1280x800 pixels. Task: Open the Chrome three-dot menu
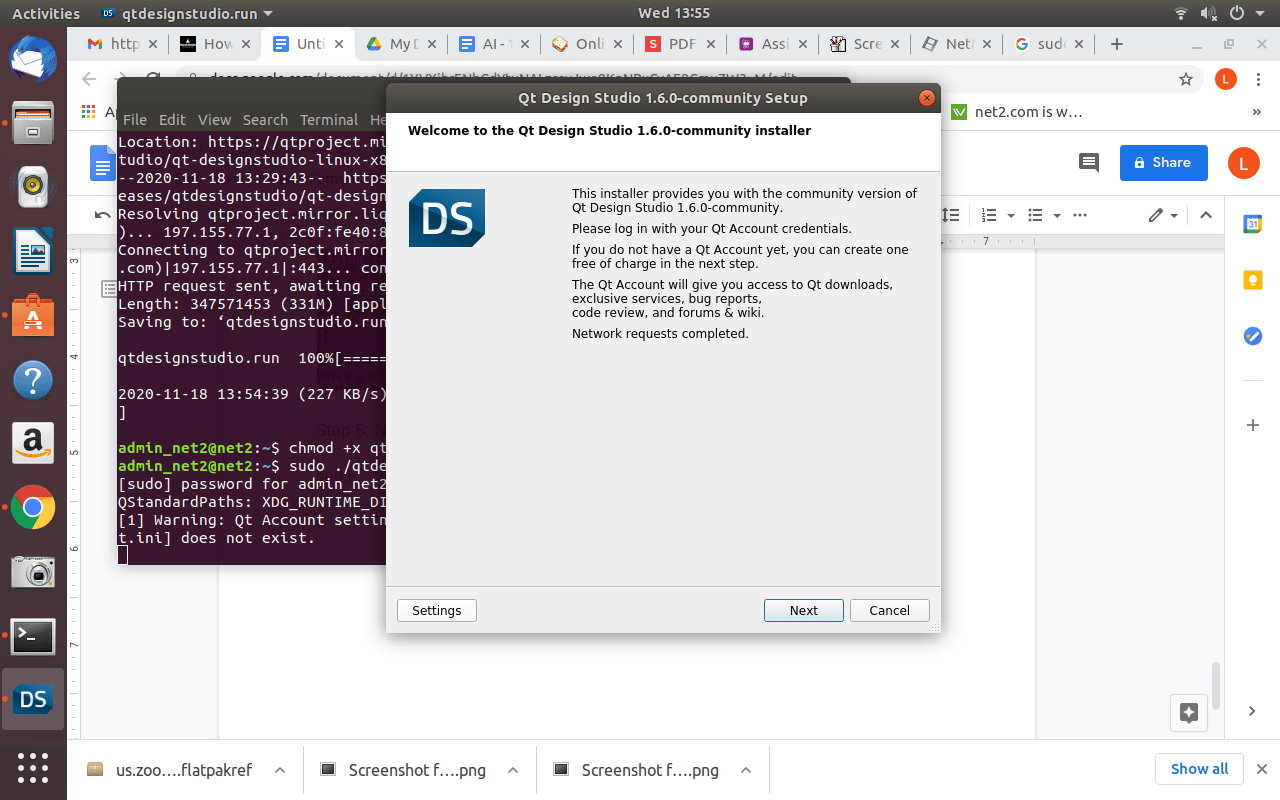[1259, 78]
